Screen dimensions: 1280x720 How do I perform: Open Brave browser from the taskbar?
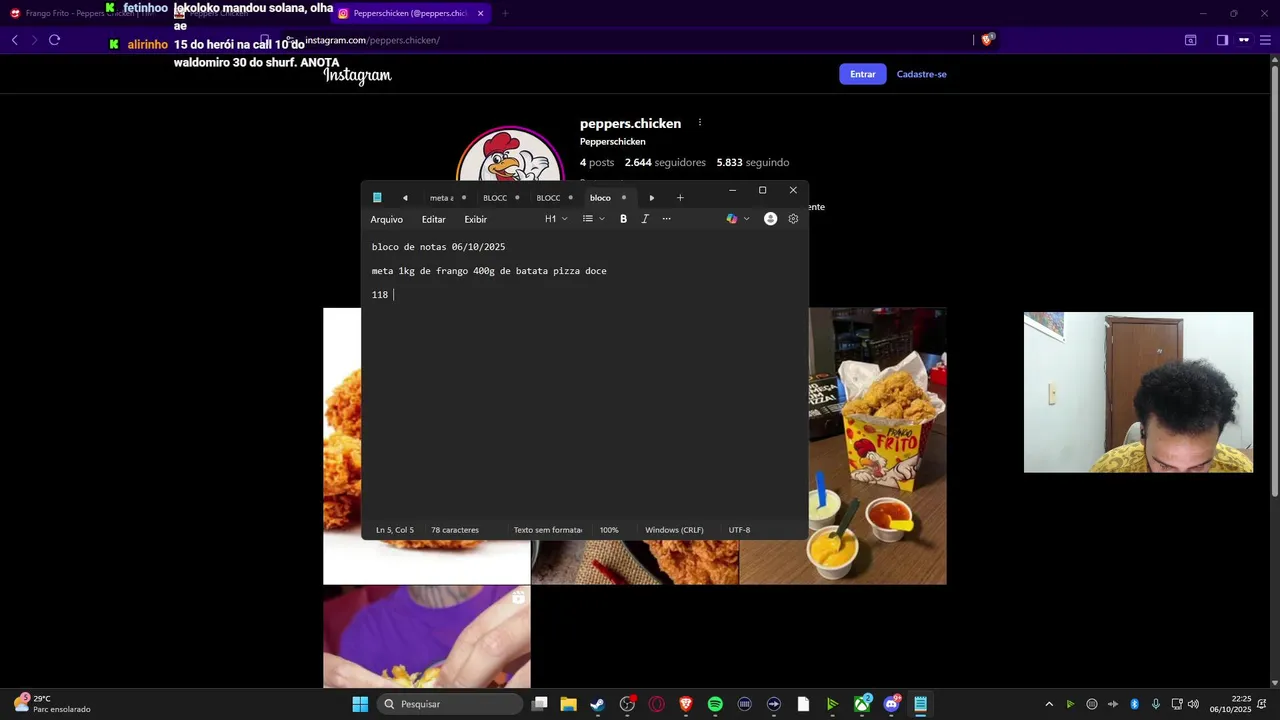[685, 704]
